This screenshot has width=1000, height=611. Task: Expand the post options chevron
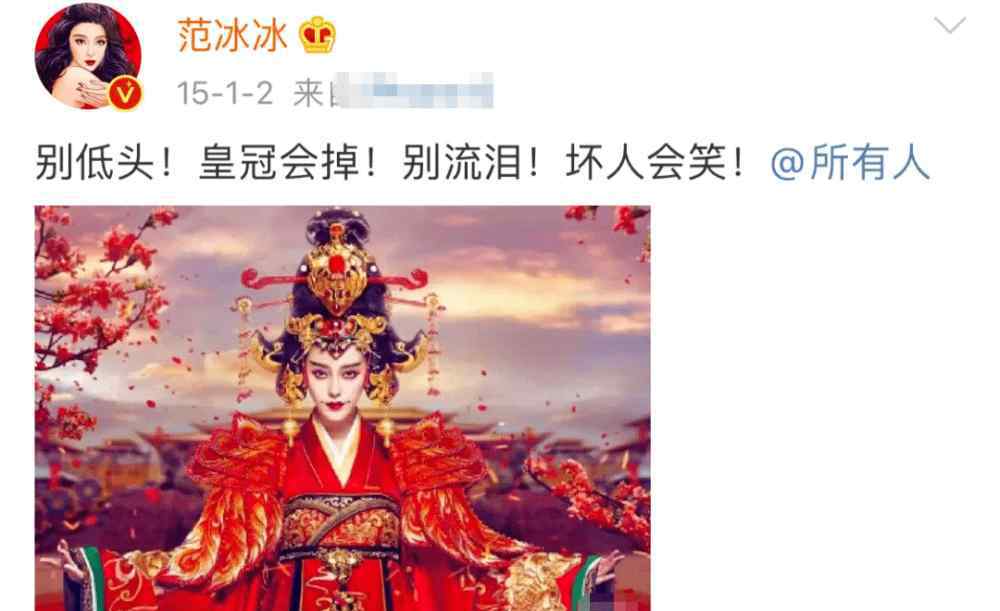950,26
